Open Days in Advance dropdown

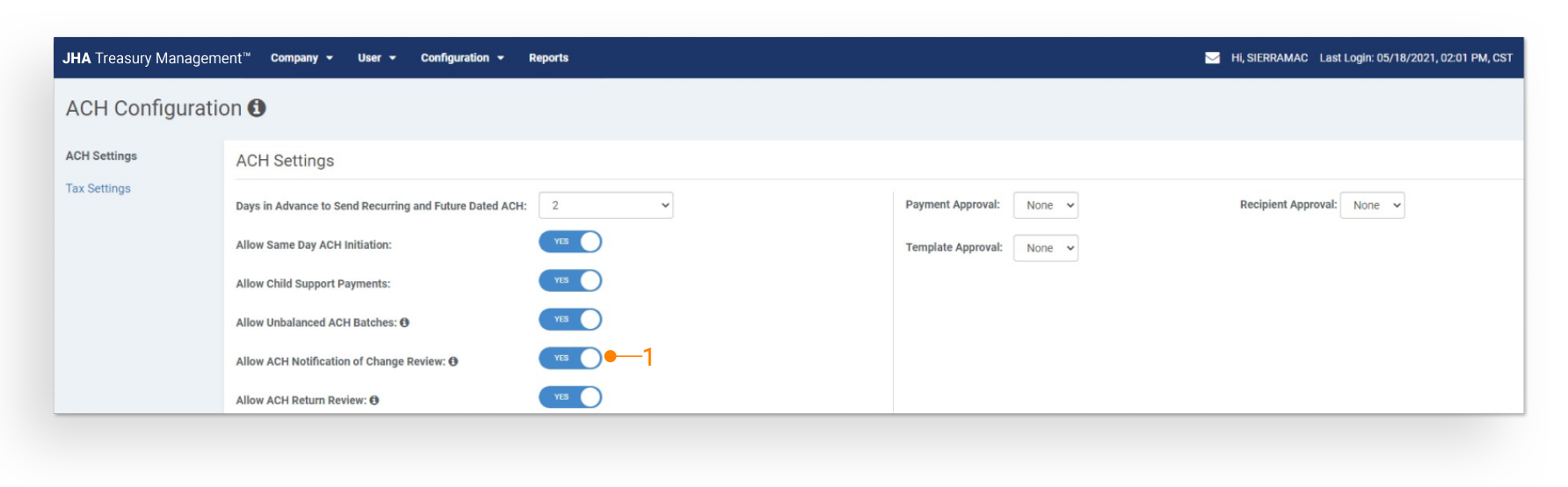606,206
